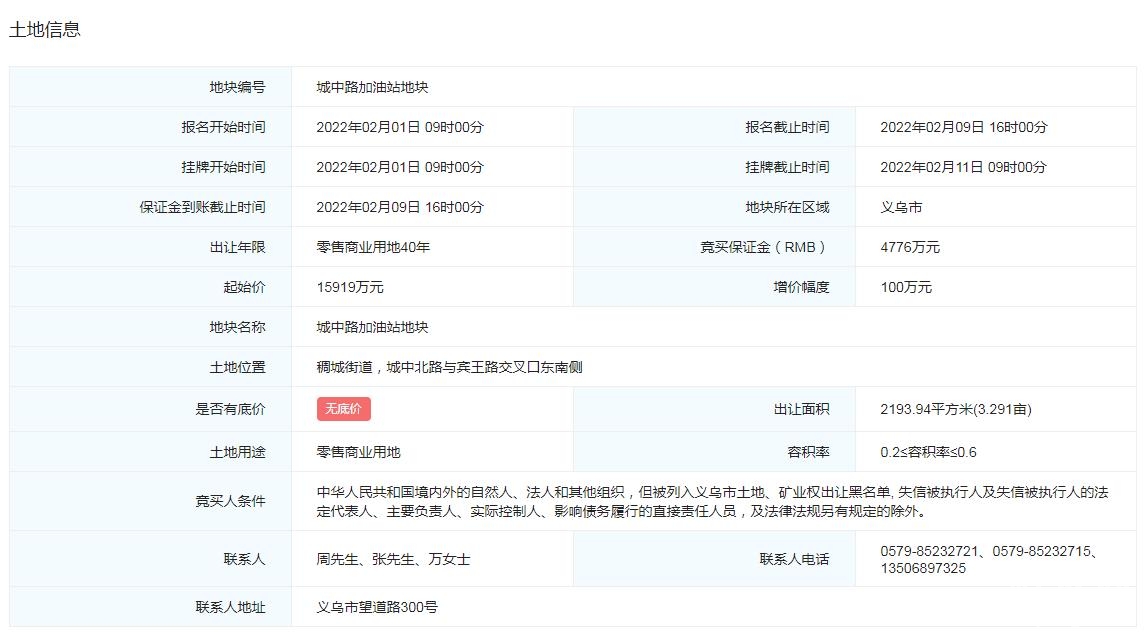Click the 无底价 red badge
This screenshot has height=634, width=1145.
click(343, 409)
